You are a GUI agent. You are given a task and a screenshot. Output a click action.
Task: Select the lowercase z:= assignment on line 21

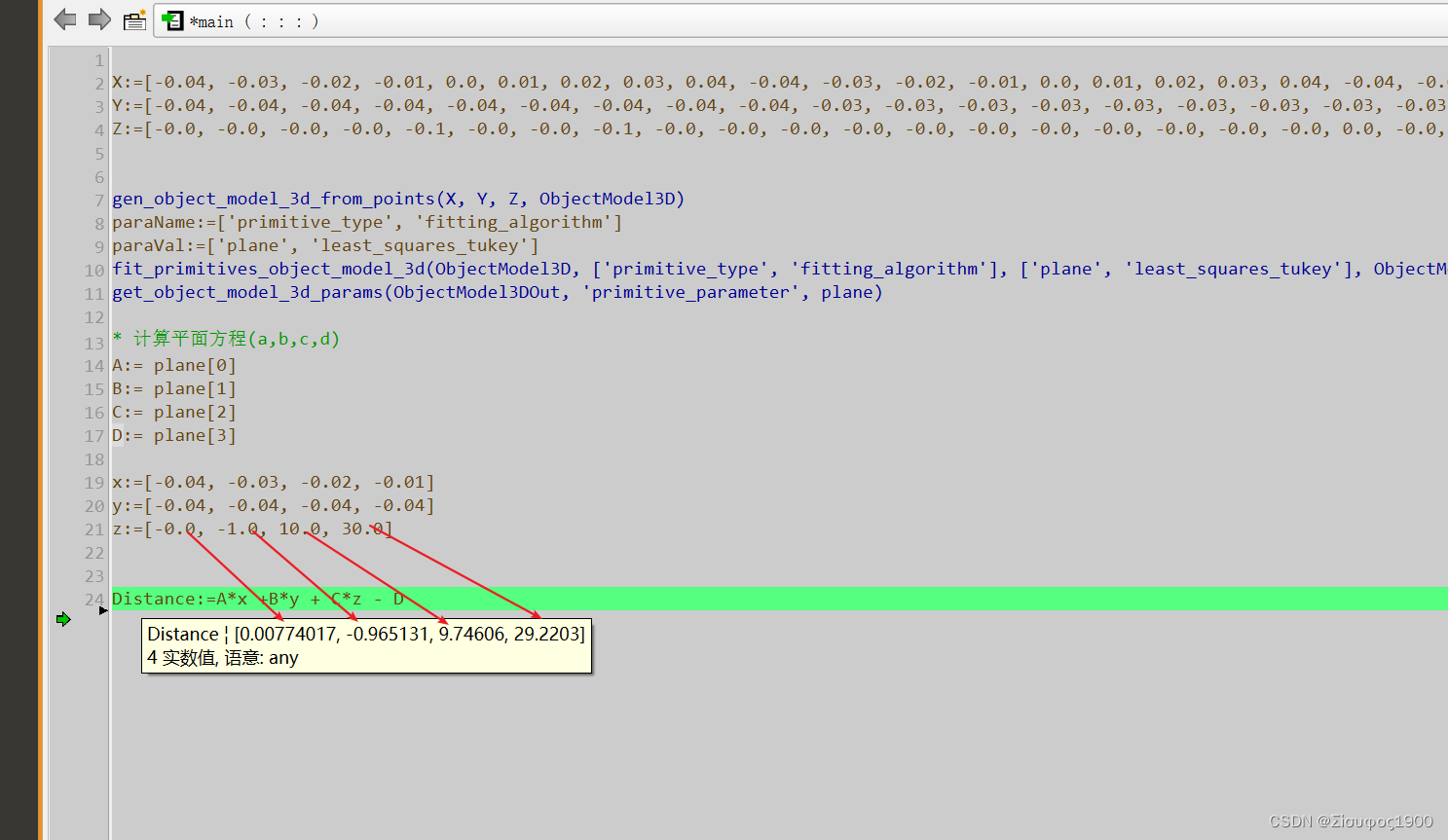[253, 530]
